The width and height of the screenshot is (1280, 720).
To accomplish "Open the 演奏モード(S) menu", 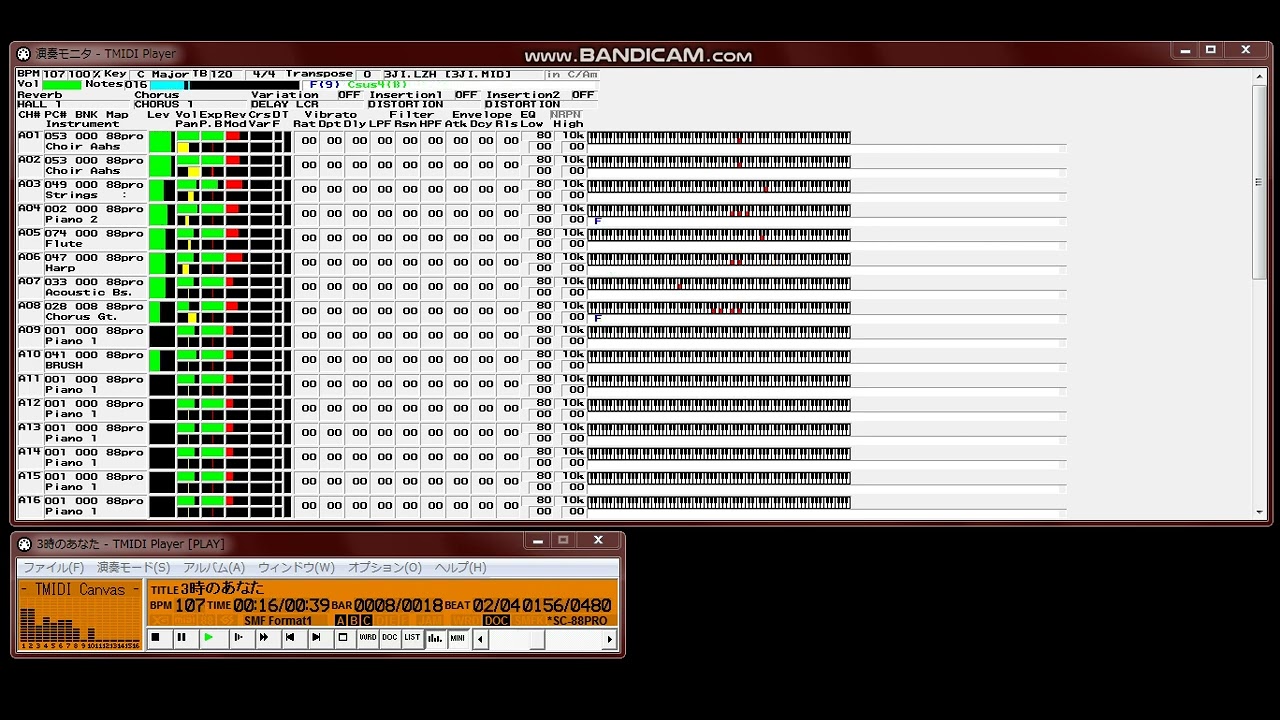I will coord(133,567).
